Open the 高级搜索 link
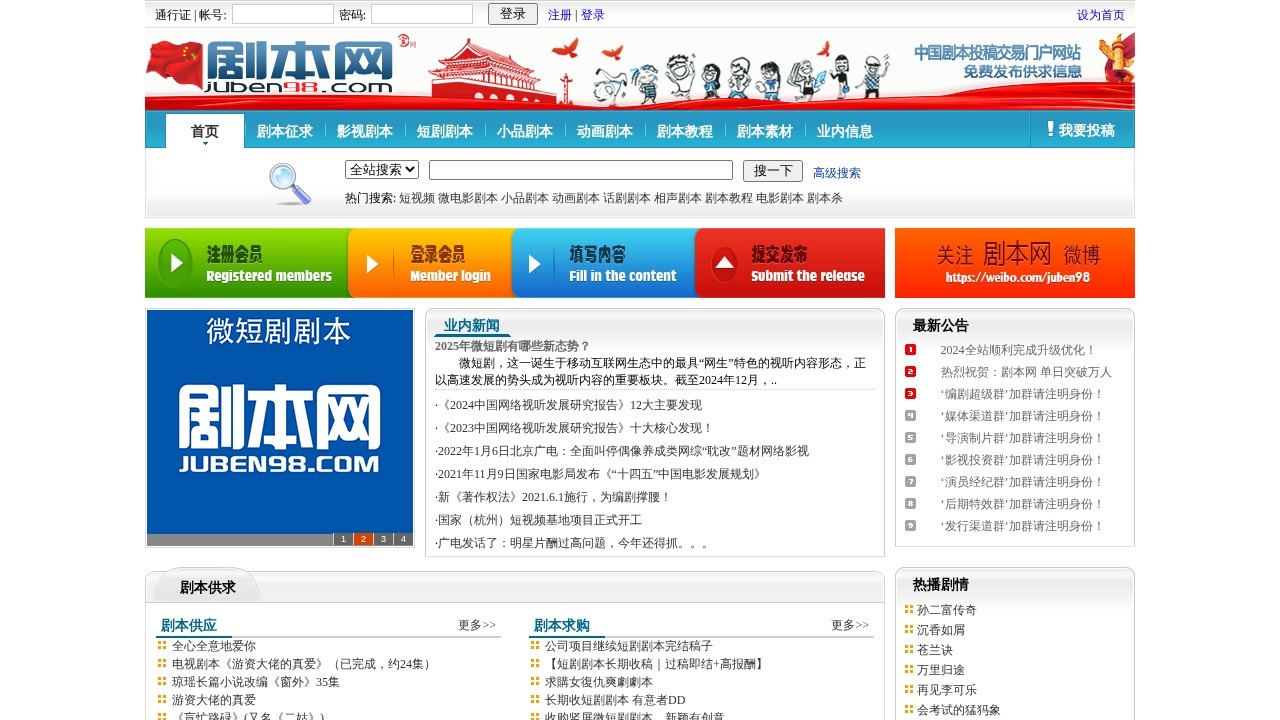Viewport: 1280px width, 720px height. coord(839,170)
